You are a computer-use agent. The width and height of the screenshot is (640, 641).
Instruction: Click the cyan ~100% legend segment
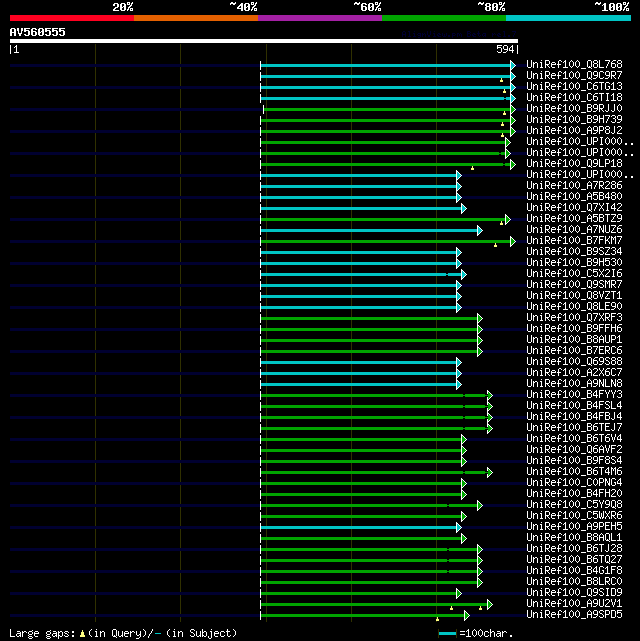[x=568, y=18]
